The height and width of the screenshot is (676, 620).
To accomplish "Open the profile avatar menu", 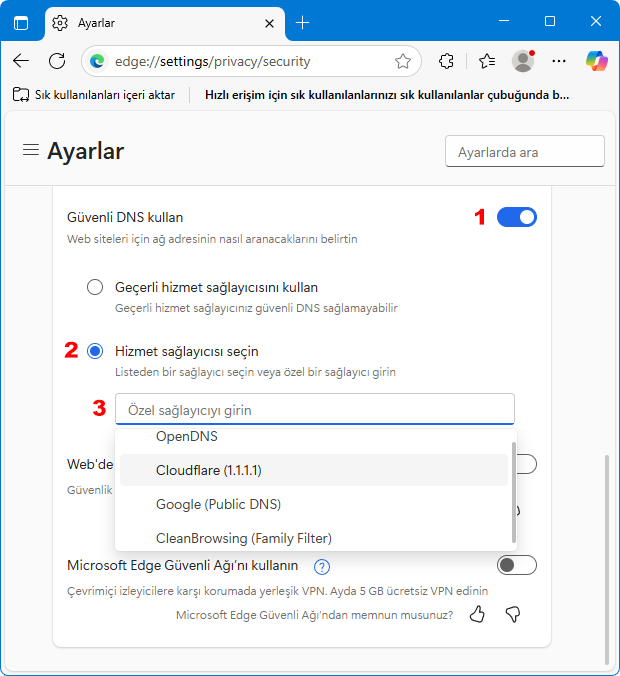I will (523, 61).
